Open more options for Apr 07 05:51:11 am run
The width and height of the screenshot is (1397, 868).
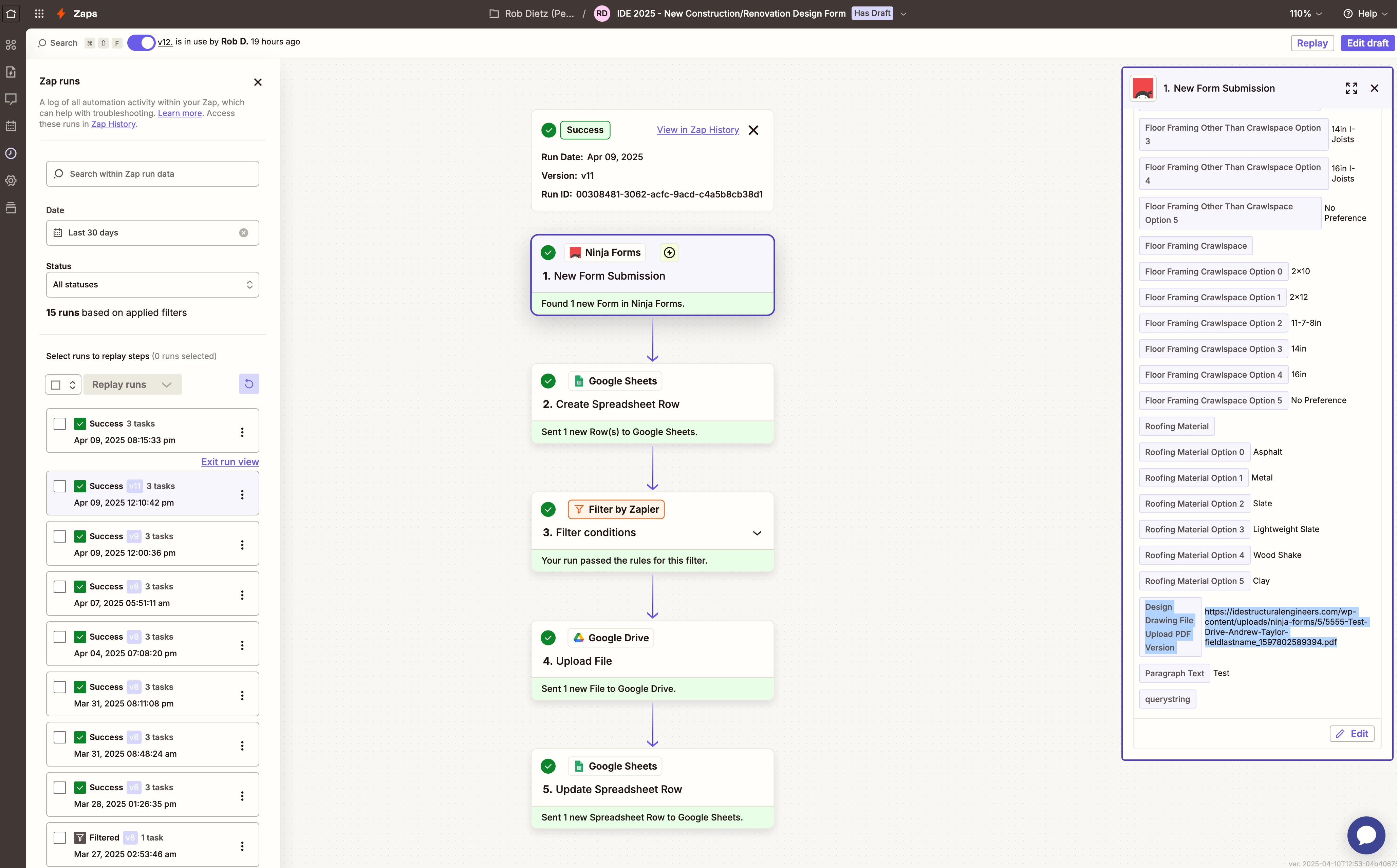point(242,595)
